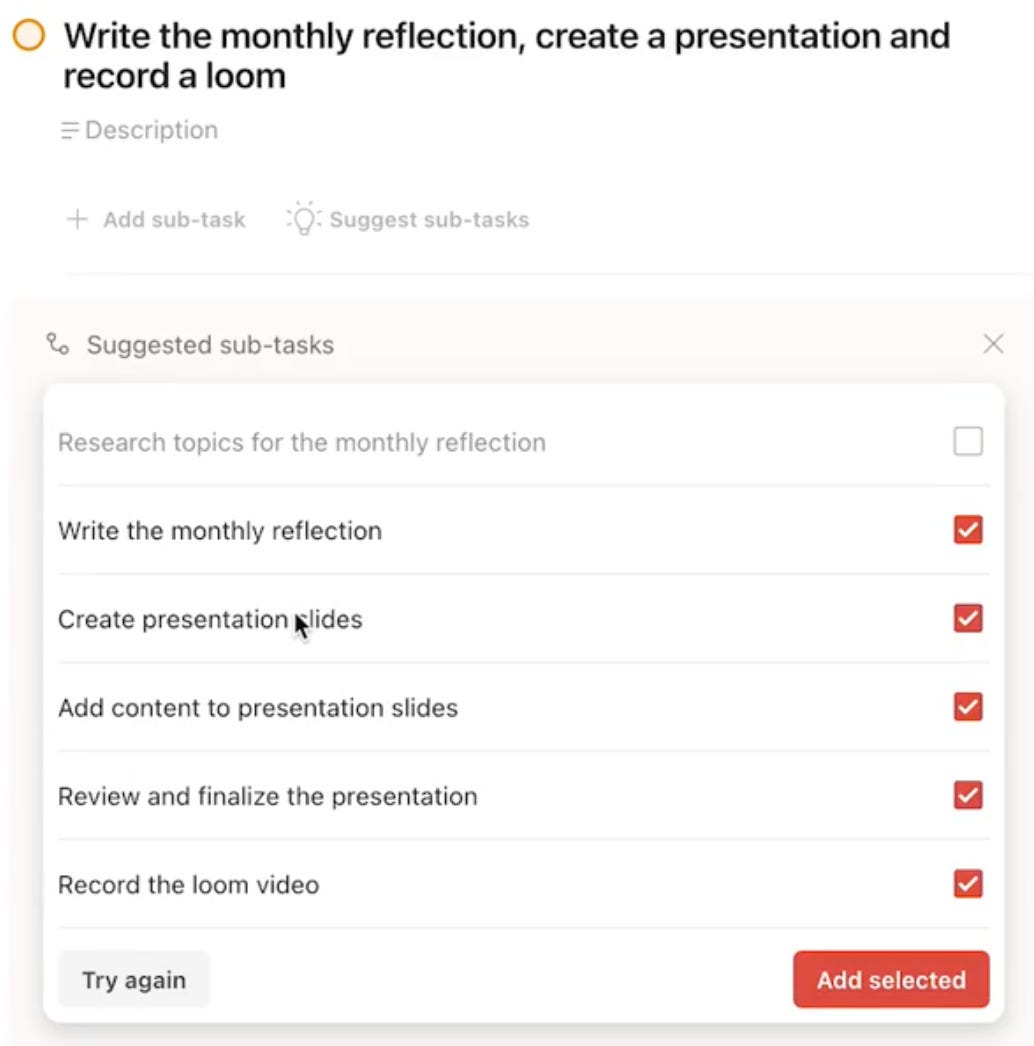The width and height of the screenshot is (1034, 1046).
Task: Select the Research topics suggestion text
Action: pos(302,442)
